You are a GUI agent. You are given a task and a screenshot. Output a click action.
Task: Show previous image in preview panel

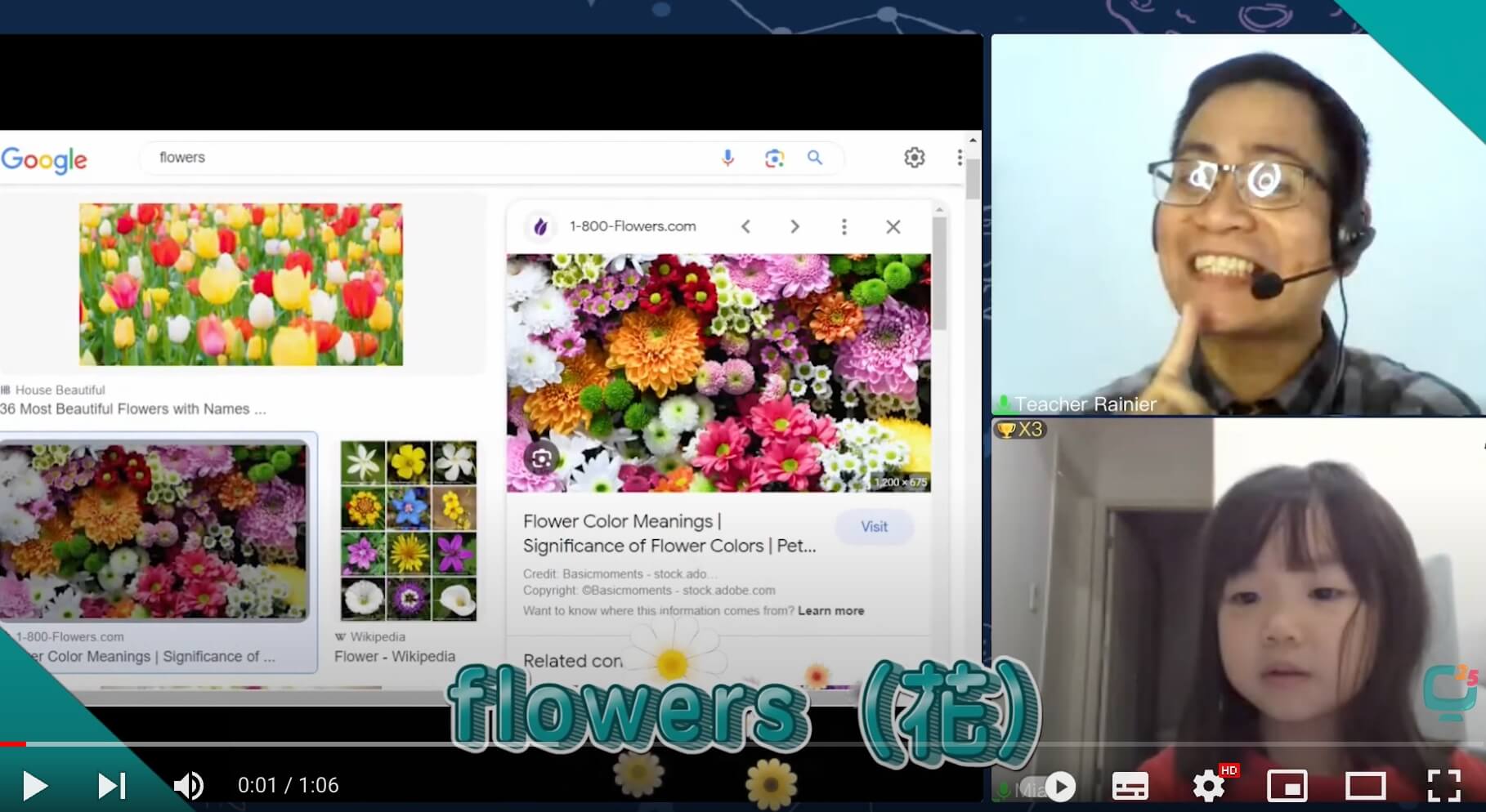[x=745, y=226]
